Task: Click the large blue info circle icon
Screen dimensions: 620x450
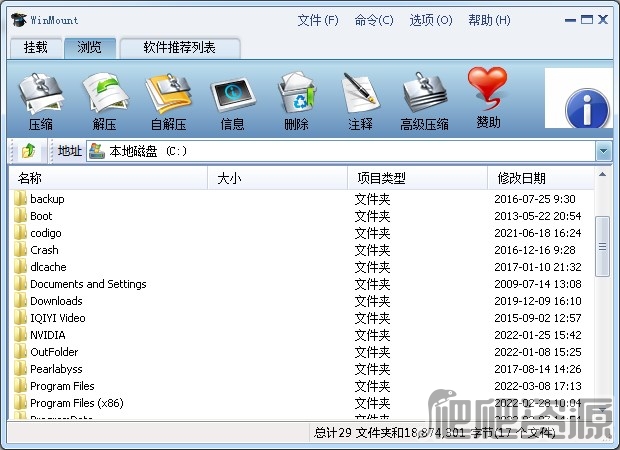Action: 587,108
